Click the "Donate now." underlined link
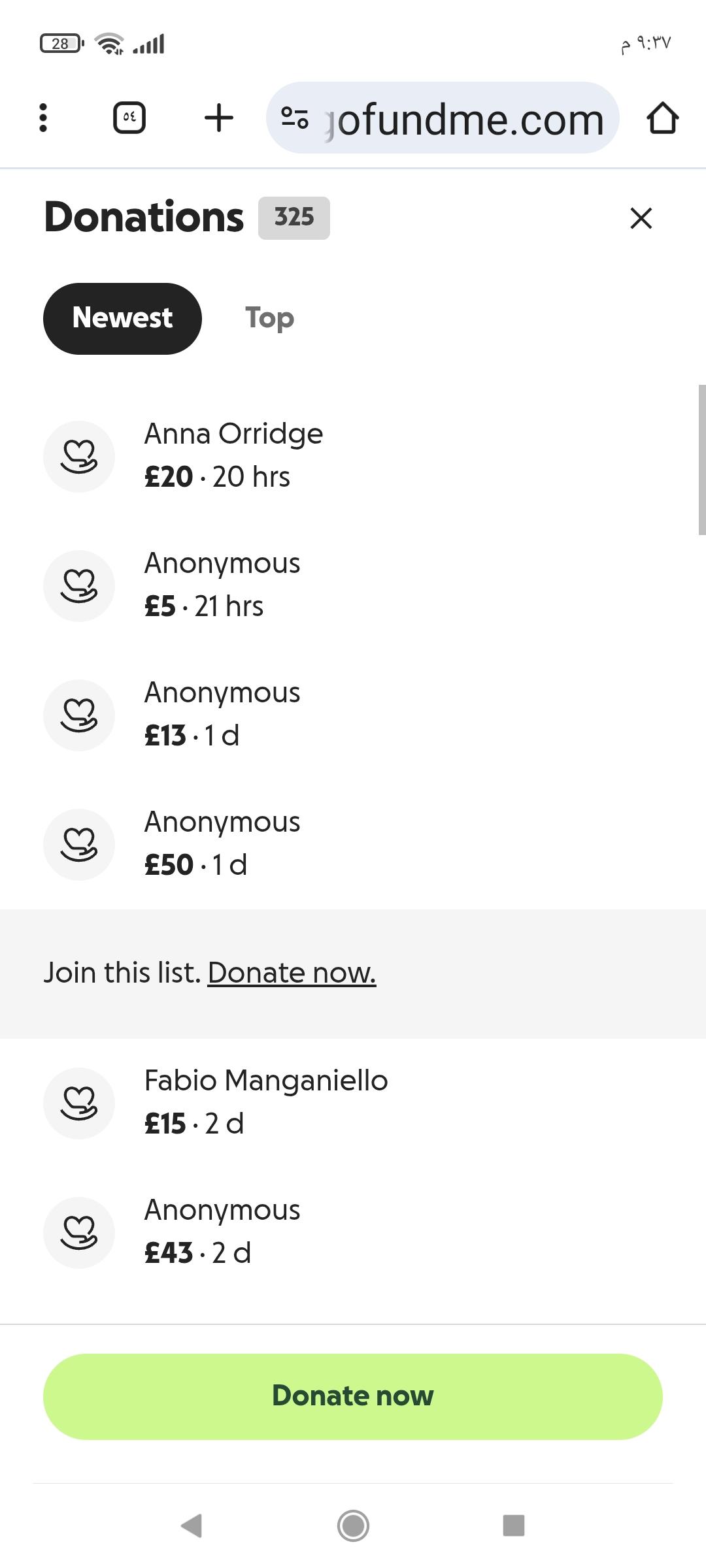The image size is (706, 1568). [292, 973]
